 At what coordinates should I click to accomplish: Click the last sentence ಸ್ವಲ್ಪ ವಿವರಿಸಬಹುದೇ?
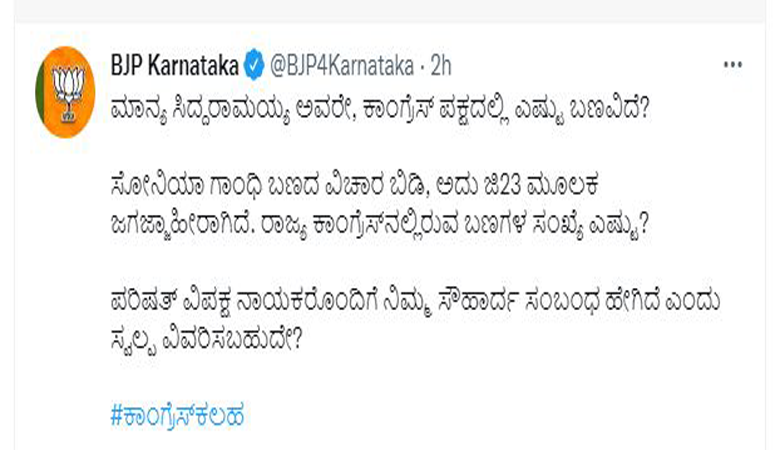pyautogui.click(x=206, y=339)
